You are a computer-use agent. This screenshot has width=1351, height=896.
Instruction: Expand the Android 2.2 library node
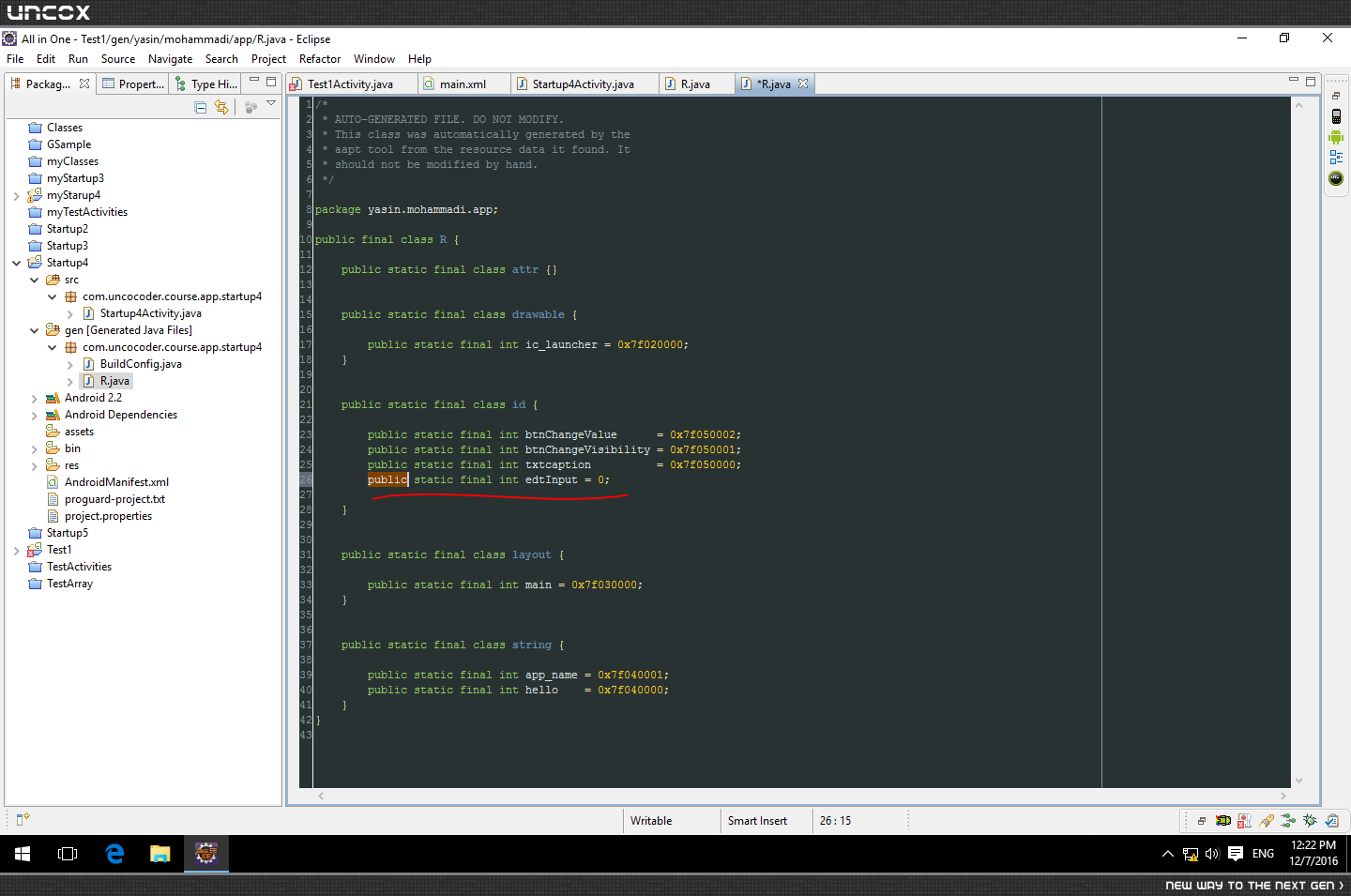point(34,399)
